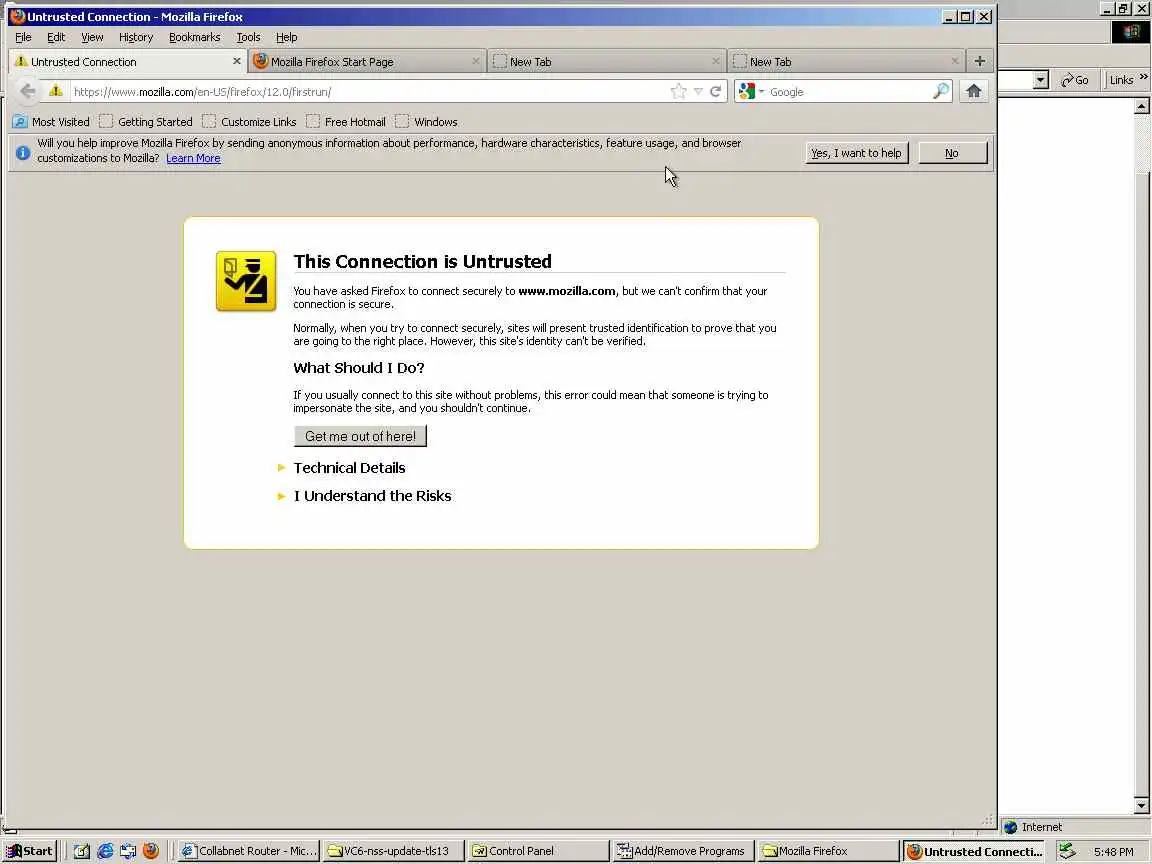Open the Tools menu

point(248,37)
